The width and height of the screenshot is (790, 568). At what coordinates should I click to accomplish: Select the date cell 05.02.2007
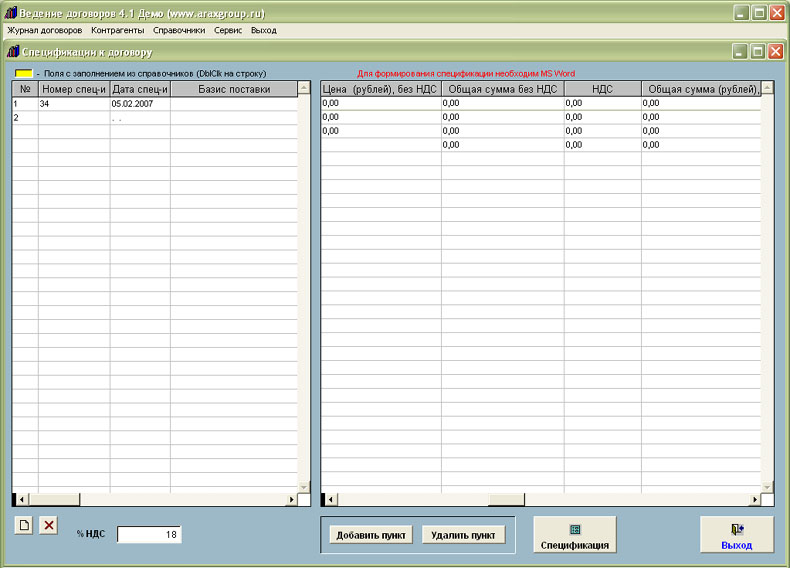coord(140,104)
